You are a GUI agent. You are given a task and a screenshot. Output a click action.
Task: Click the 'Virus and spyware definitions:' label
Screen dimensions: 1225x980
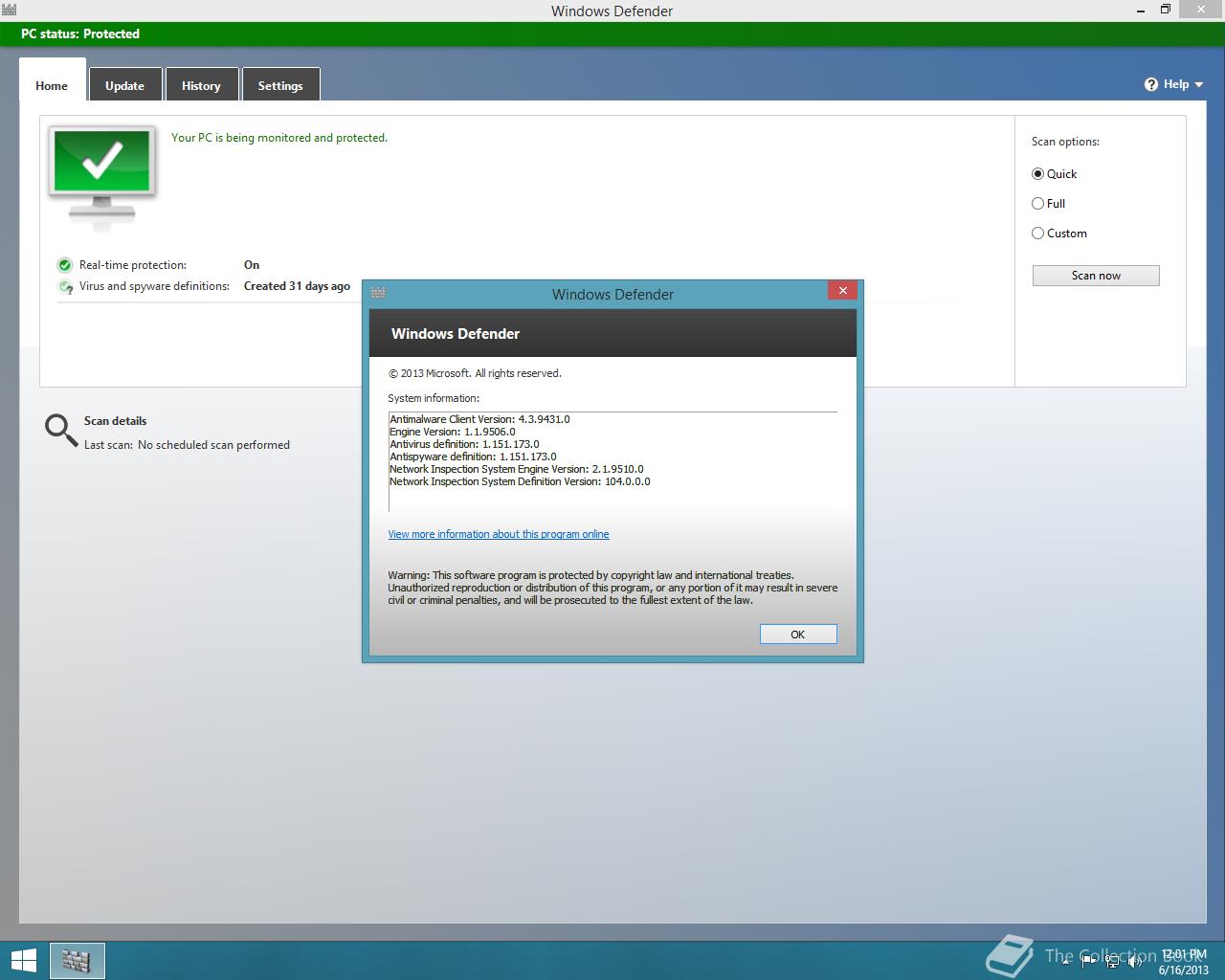click(x=154, y=286)
